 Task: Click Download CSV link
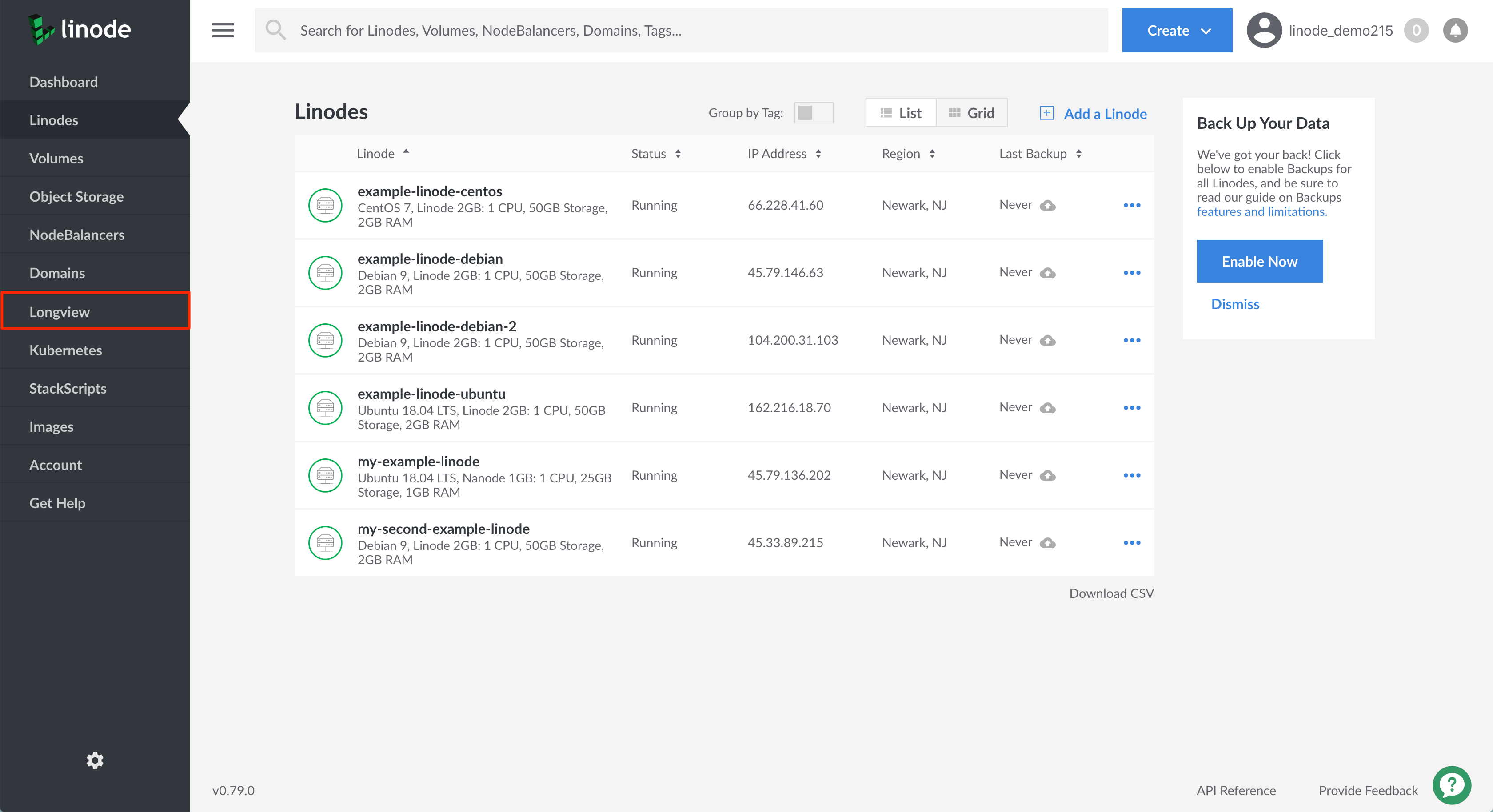[x=1111, y=593]
